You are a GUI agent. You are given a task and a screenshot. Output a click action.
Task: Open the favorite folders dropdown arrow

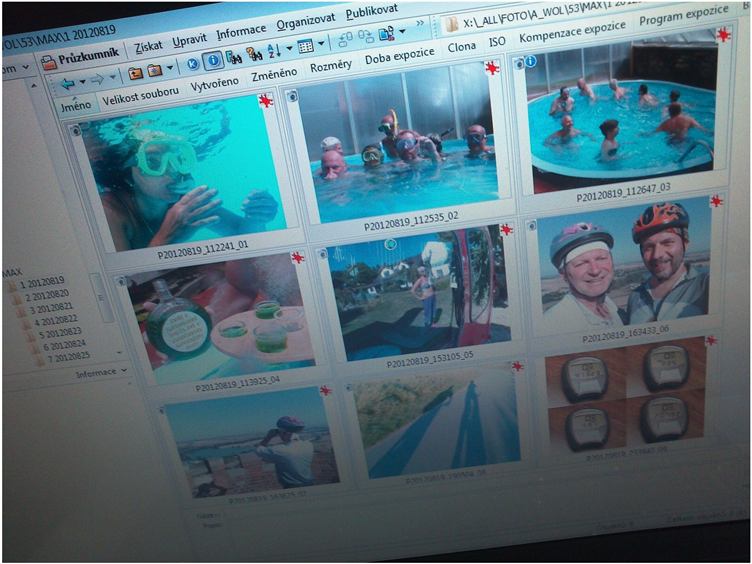[169, 68]
